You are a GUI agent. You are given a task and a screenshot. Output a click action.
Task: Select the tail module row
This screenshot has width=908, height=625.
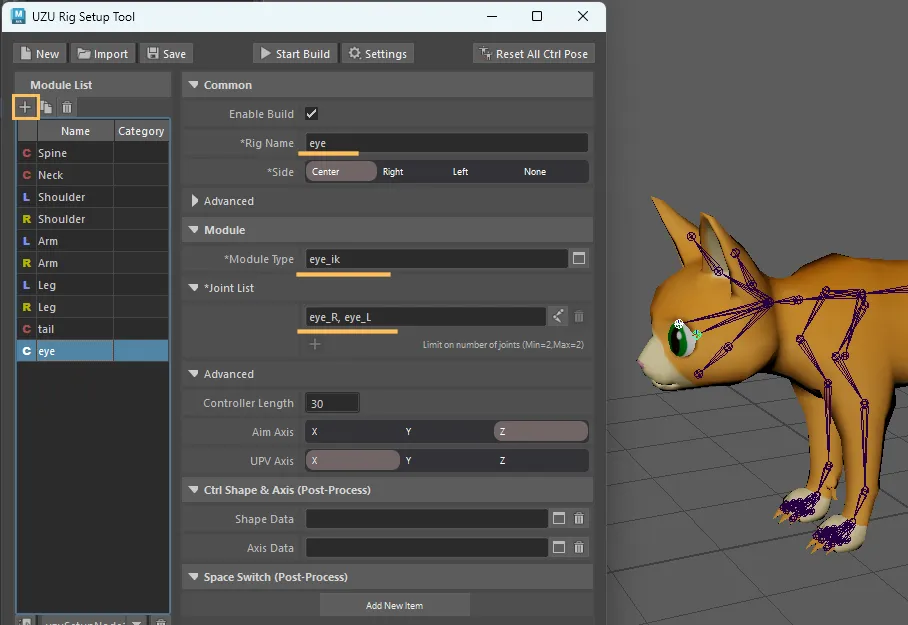[93, 329]
